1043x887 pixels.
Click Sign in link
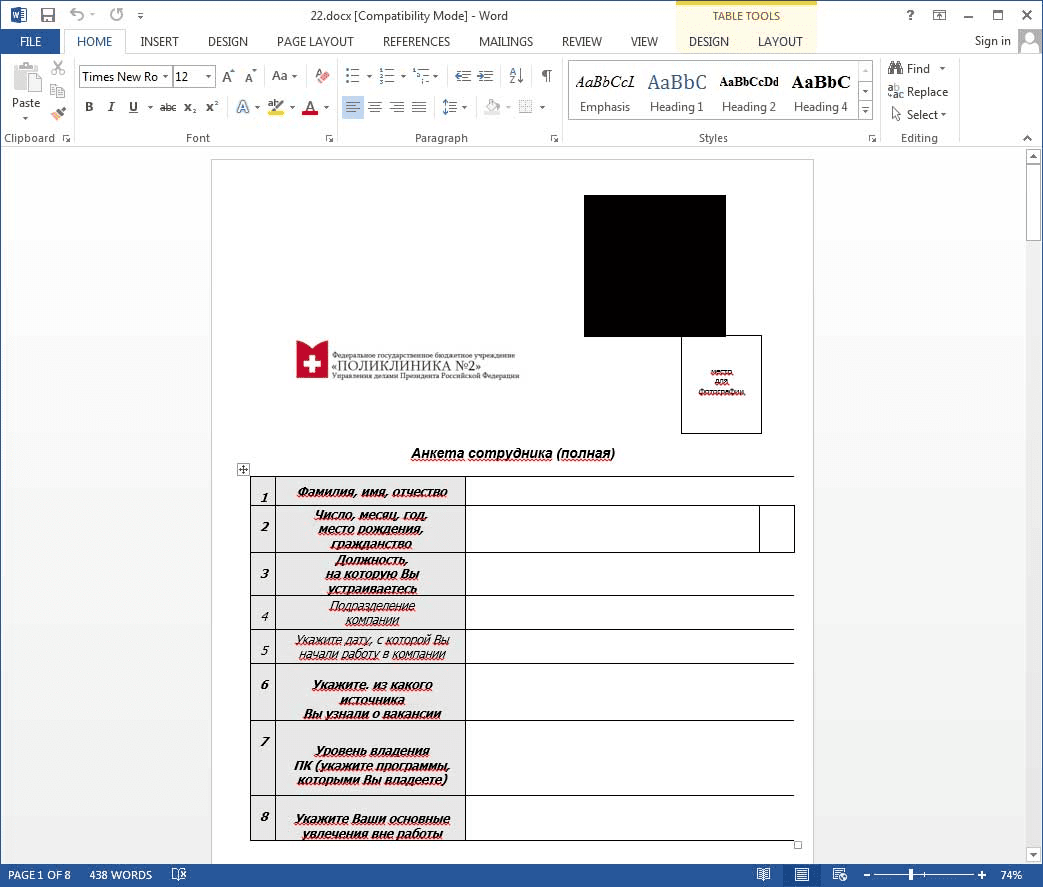coord(992,41)
